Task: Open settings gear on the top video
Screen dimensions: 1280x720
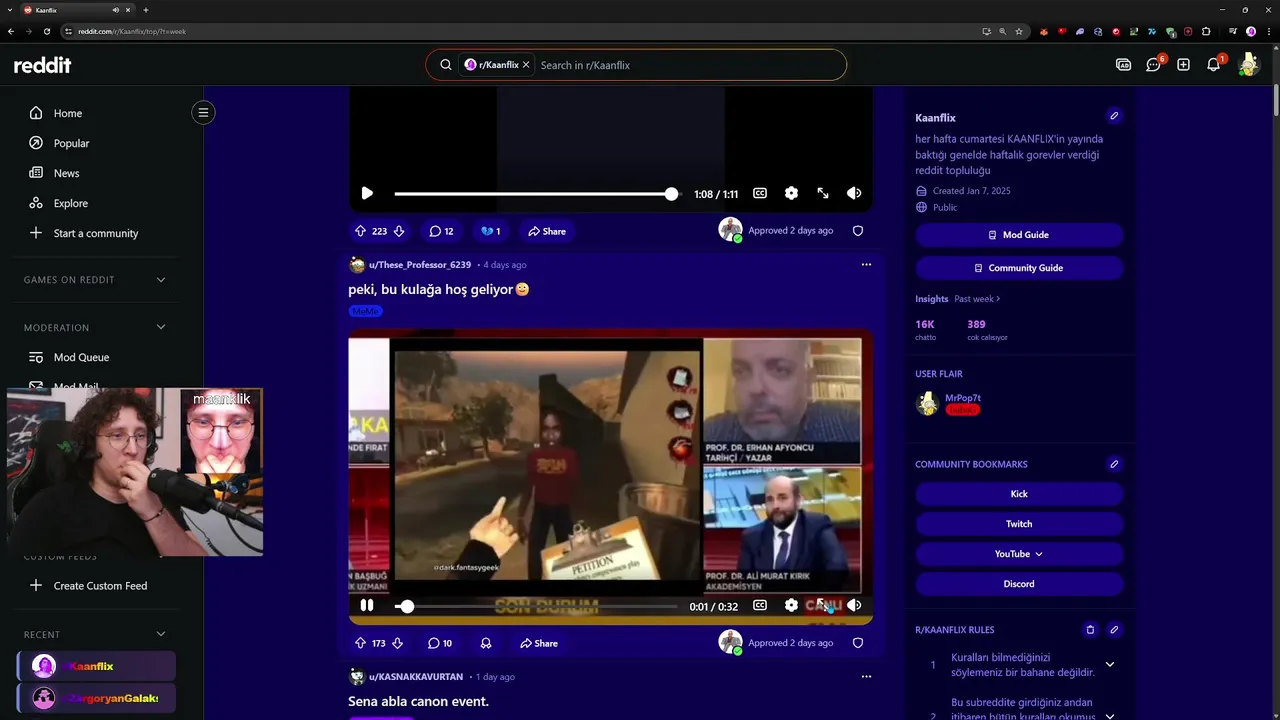Action: pos(791,193)
